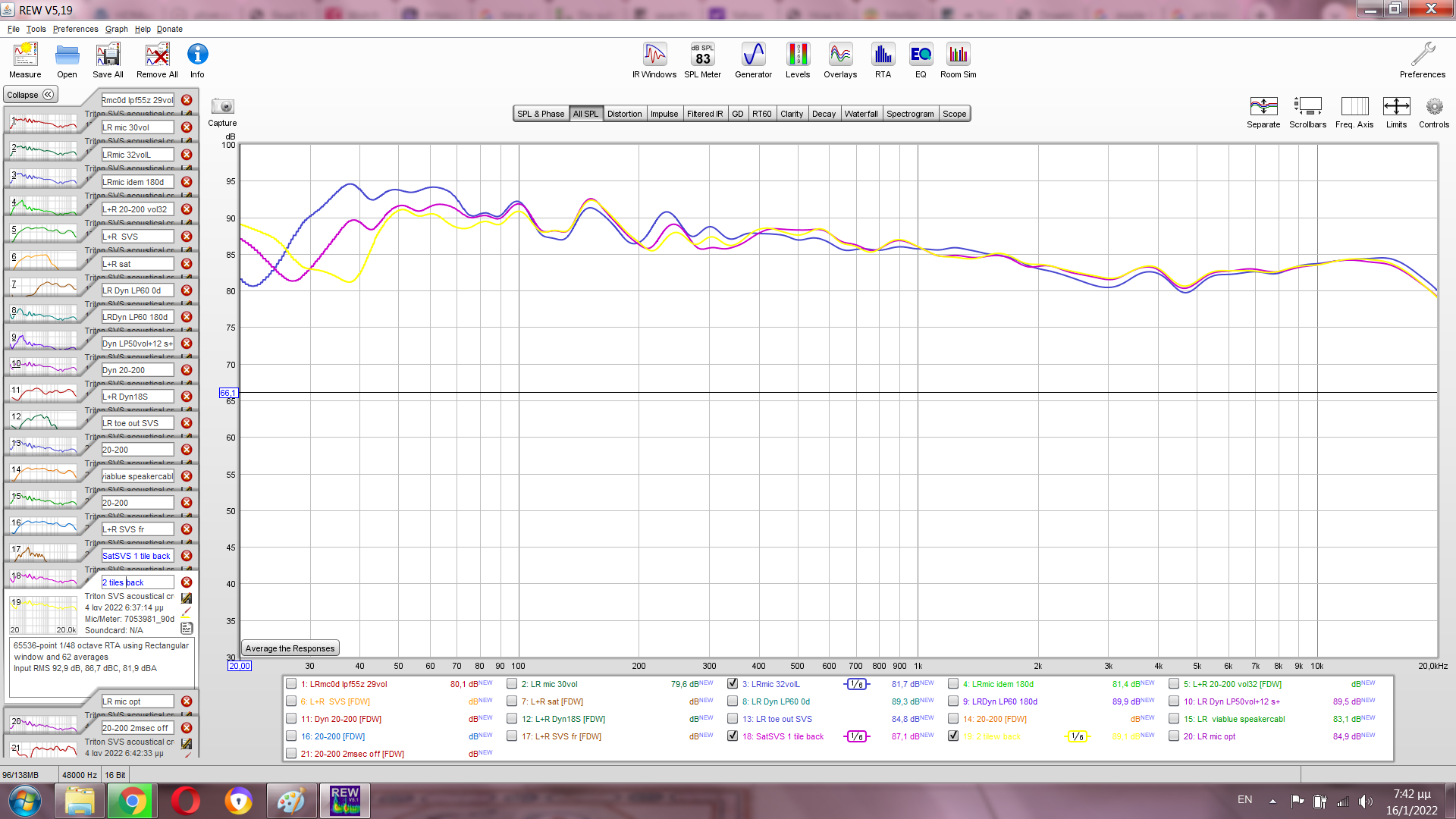Open the Graph menu
The width and height of the screenshot is (1456, 819).
116,29
